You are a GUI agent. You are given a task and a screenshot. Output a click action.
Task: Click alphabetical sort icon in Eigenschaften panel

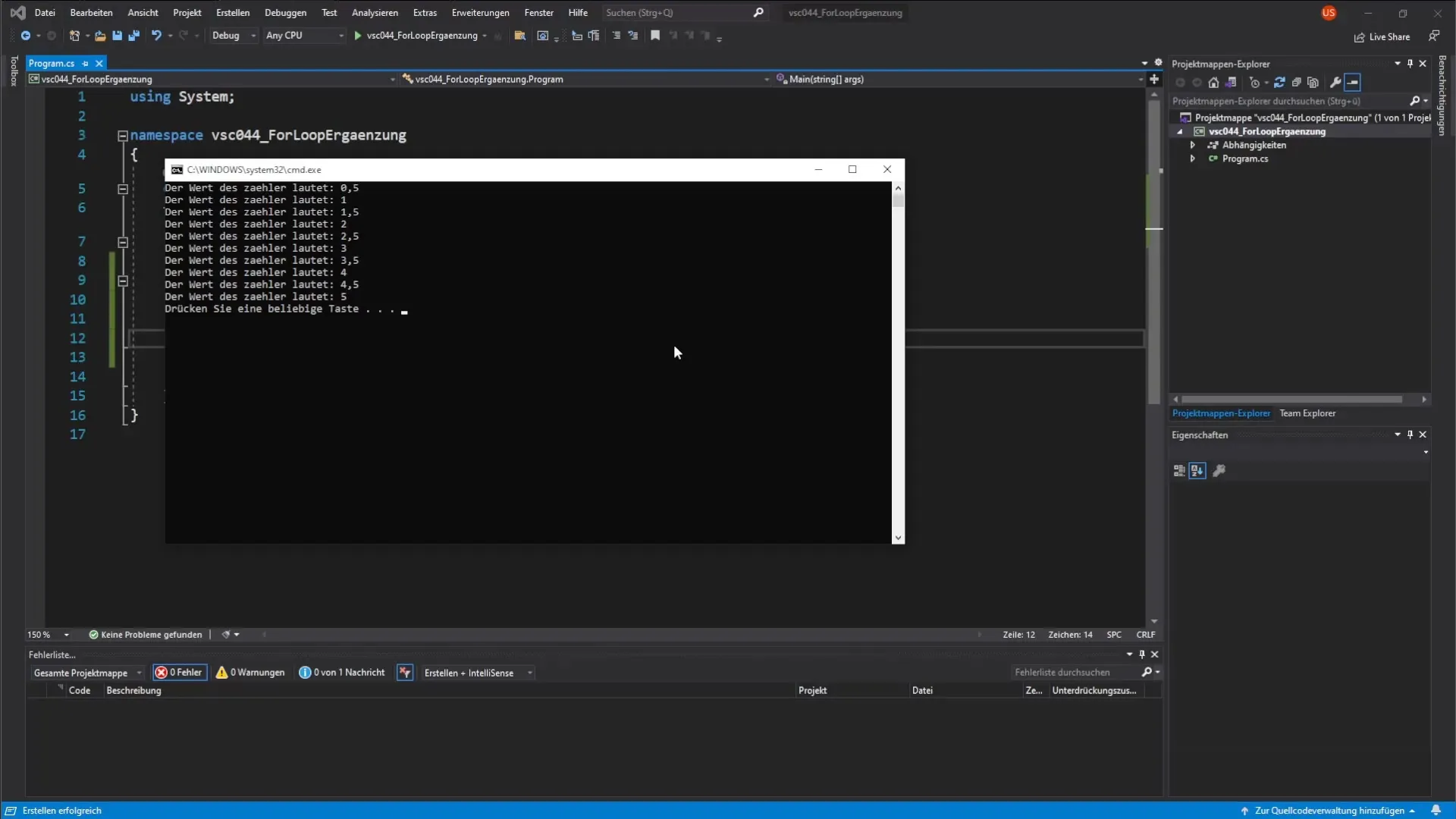pos(1197,471)
